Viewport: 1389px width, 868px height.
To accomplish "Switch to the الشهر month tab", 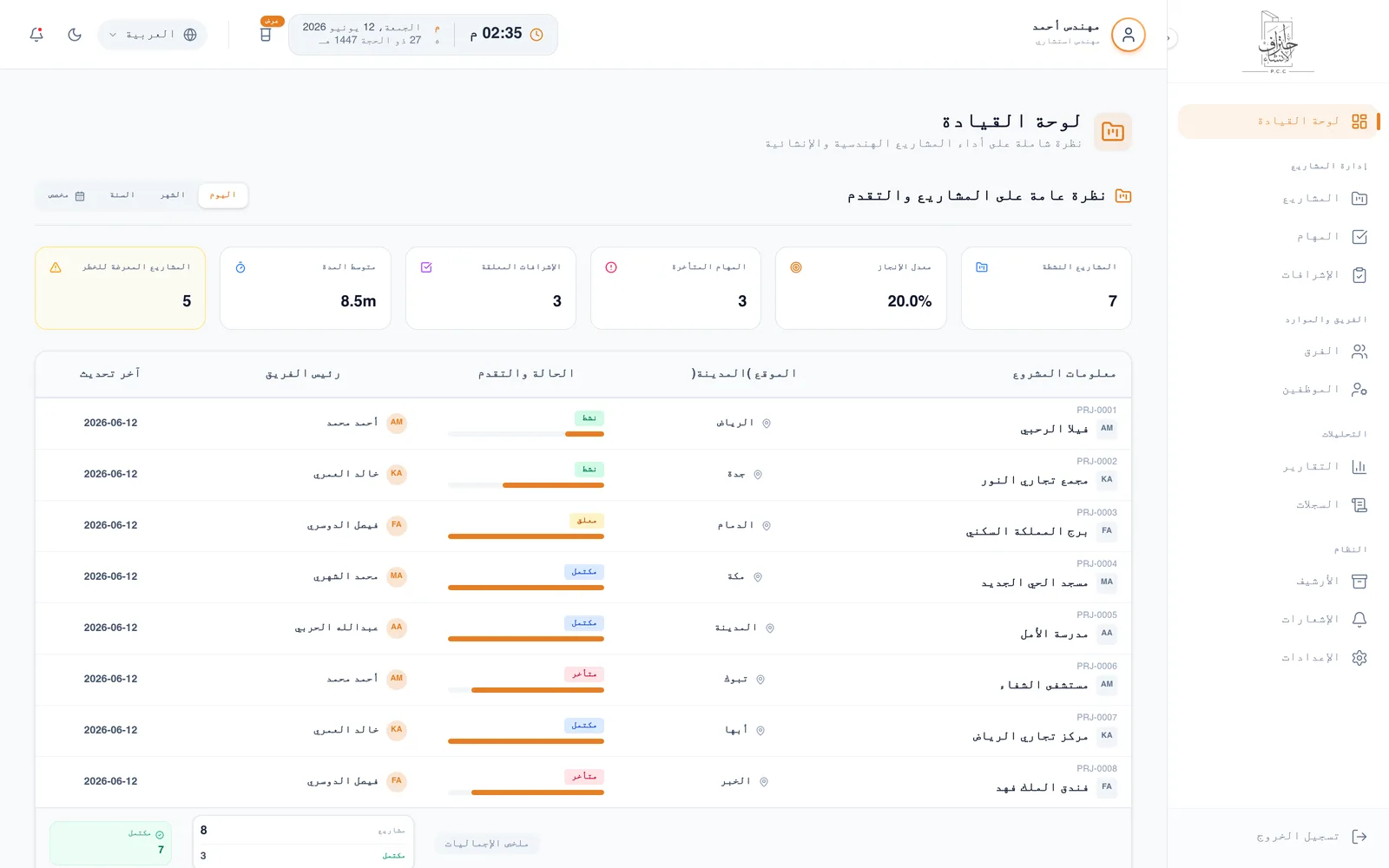I will 173,195.
